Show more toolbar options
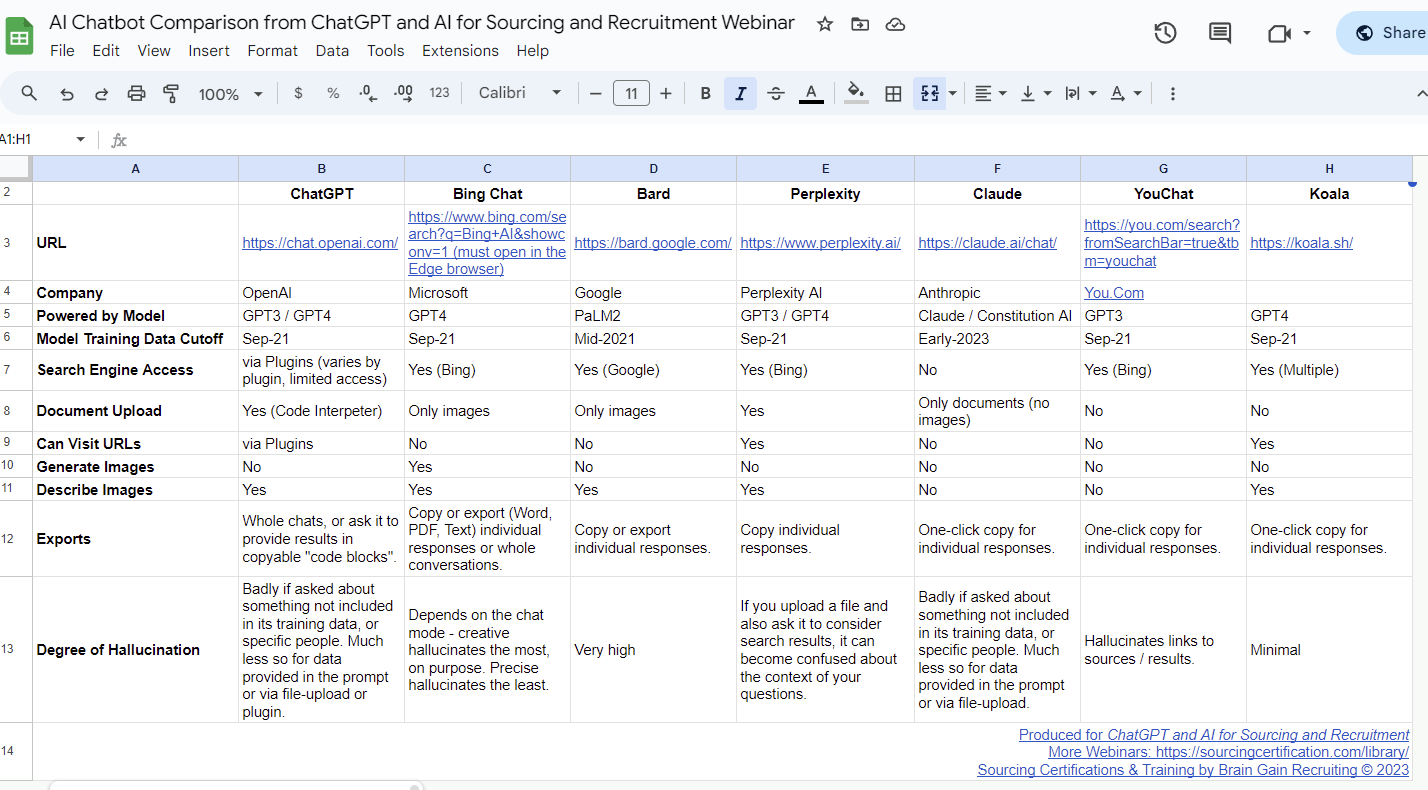 coord(1172,93)
